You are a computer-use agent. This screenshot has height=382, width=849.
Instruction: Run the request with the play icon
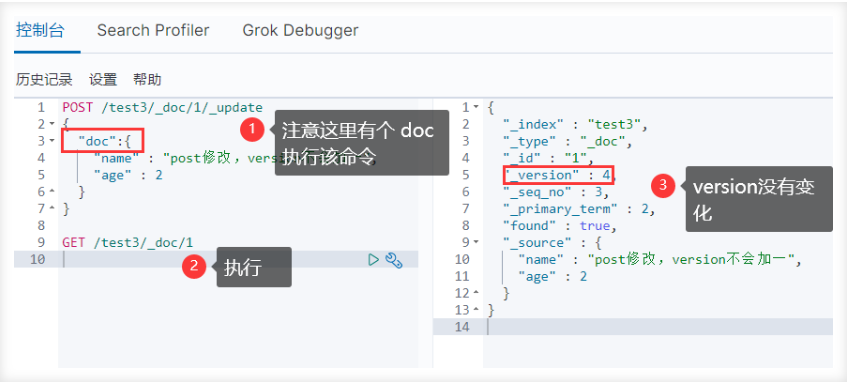coord(373,260)
